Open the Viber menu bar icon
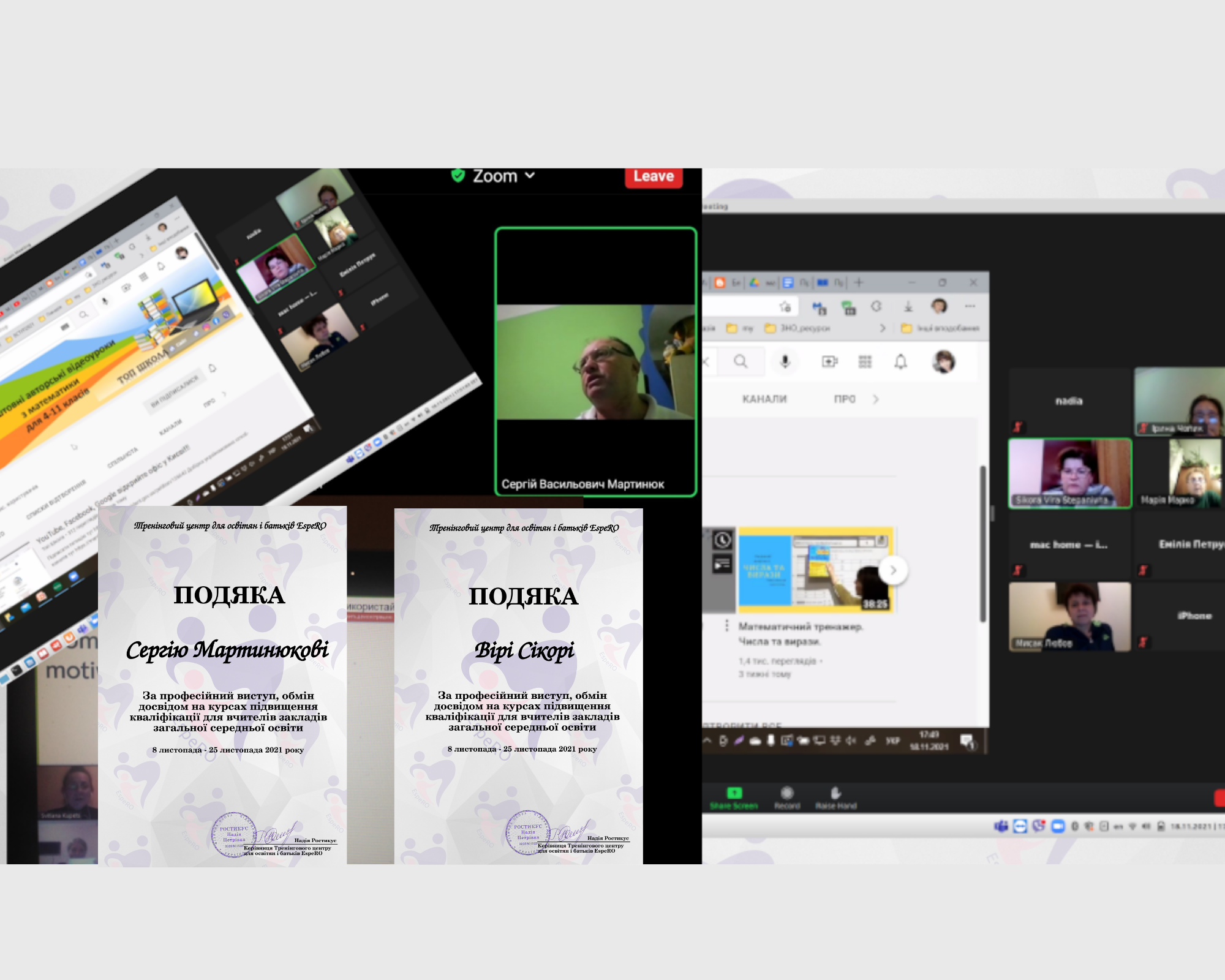1225x980 pixels. point(1039,826)
